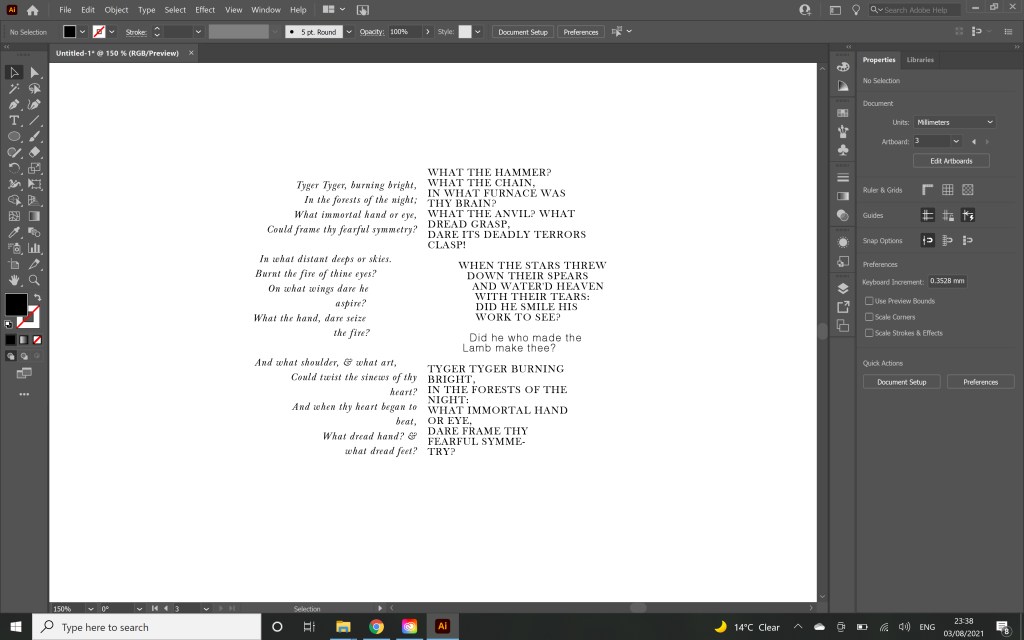Viewport: 1024px width, 640px height.
Task: Enable Use Preview Bounds checkbox
Action: tap(869, 301)
